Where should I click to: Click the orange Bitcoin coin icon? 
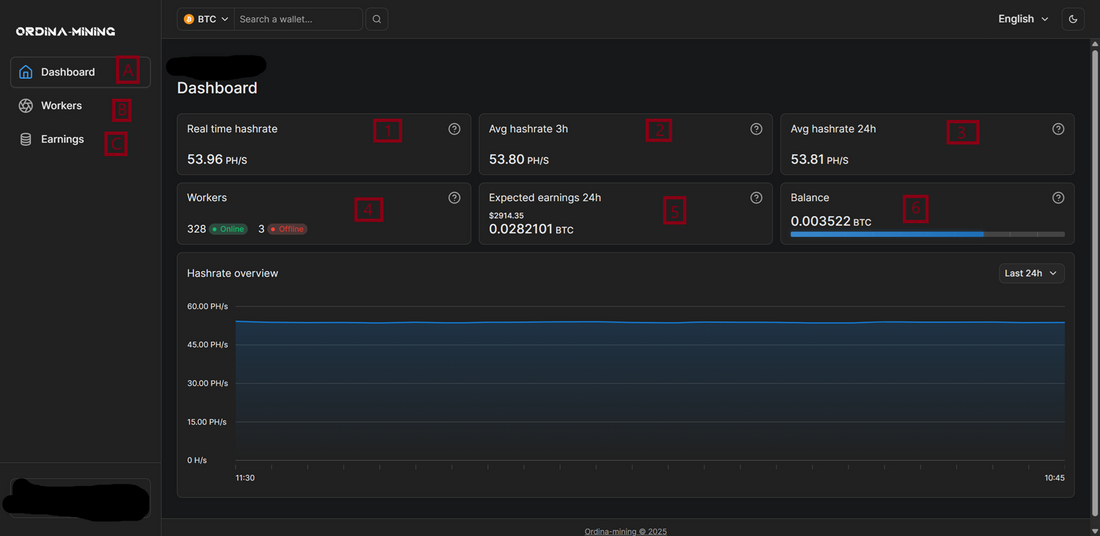coord(189,20)
